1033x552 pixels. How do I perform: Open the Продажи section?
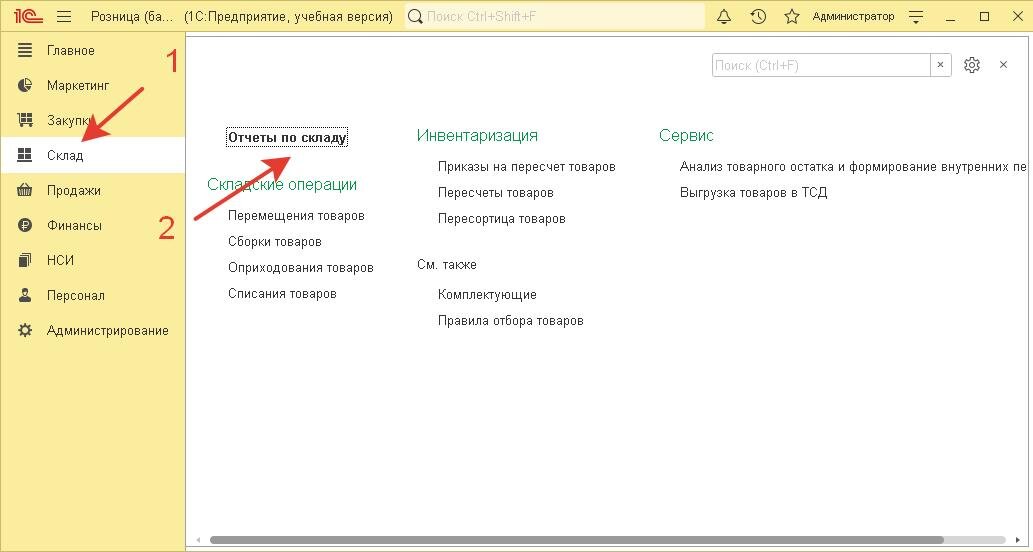(92, 190)
